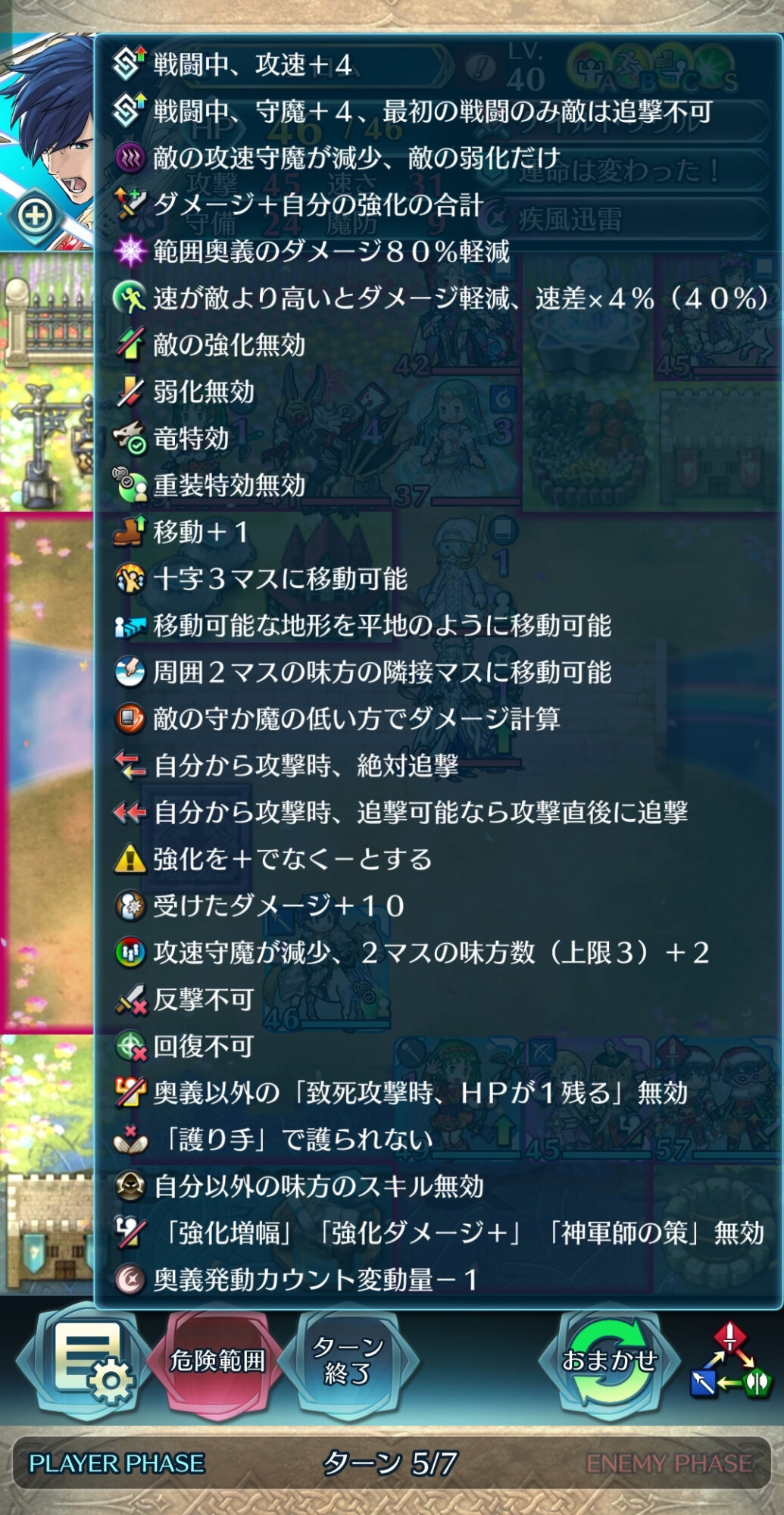Select the 重装特効無効 status icon

click(x=130, y=485)
